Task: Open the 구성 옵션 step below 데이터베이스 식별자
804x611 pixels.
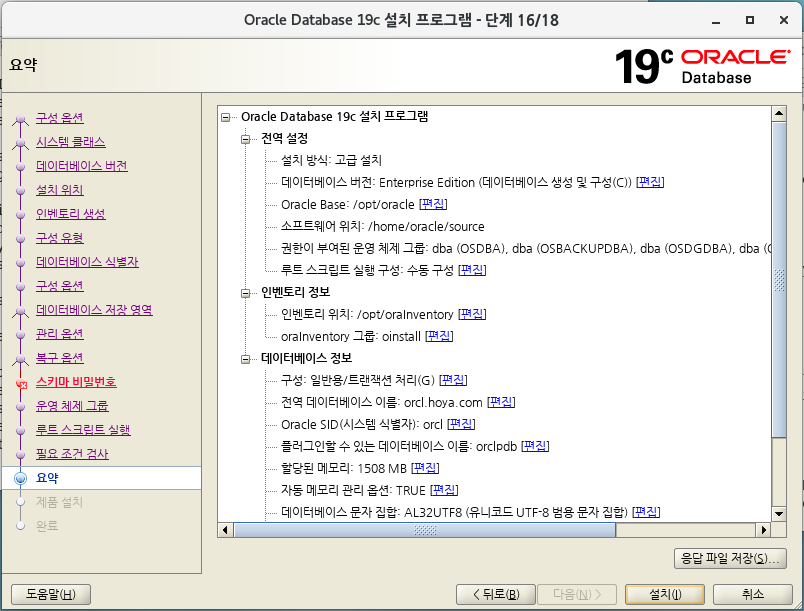Action: (x=59, y=286)
